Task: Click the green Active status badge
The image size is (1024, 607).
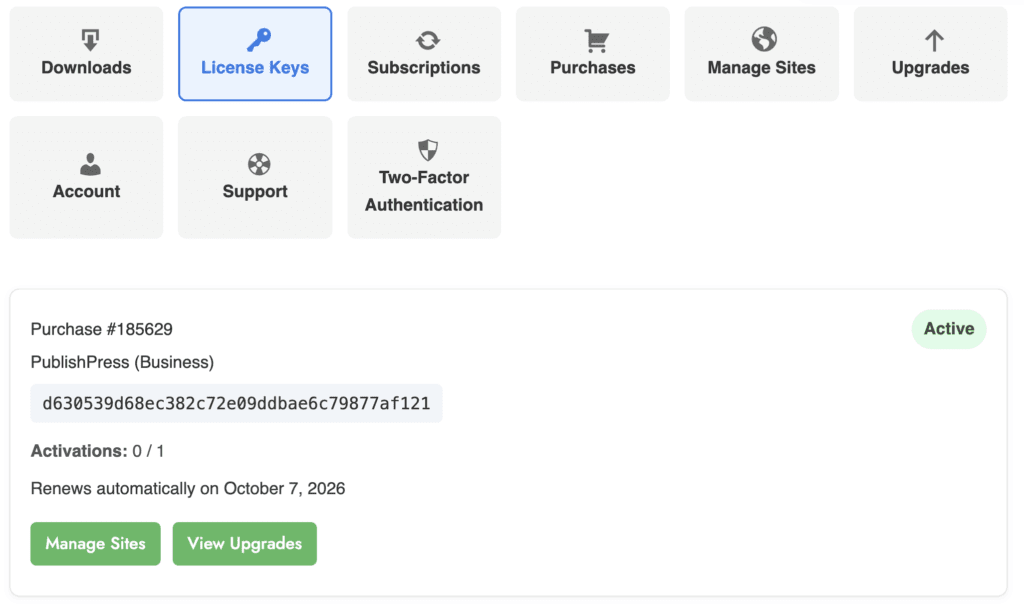Action: pyautogui.click(x=948, y=329)
